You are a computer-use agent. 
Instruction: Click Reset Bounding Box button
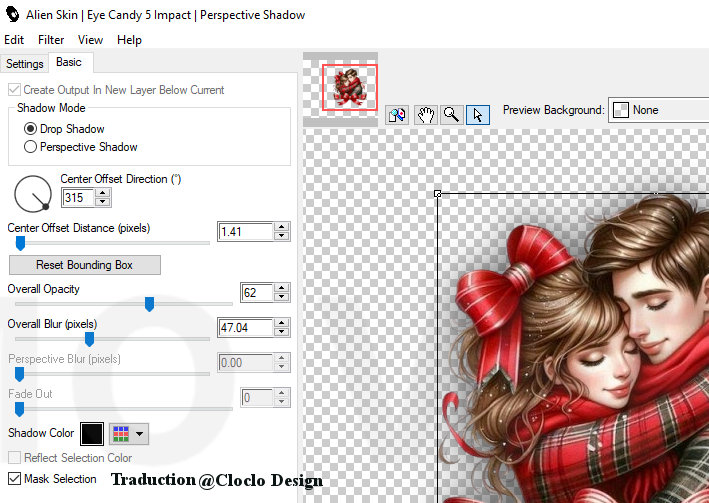pos(85,265)
